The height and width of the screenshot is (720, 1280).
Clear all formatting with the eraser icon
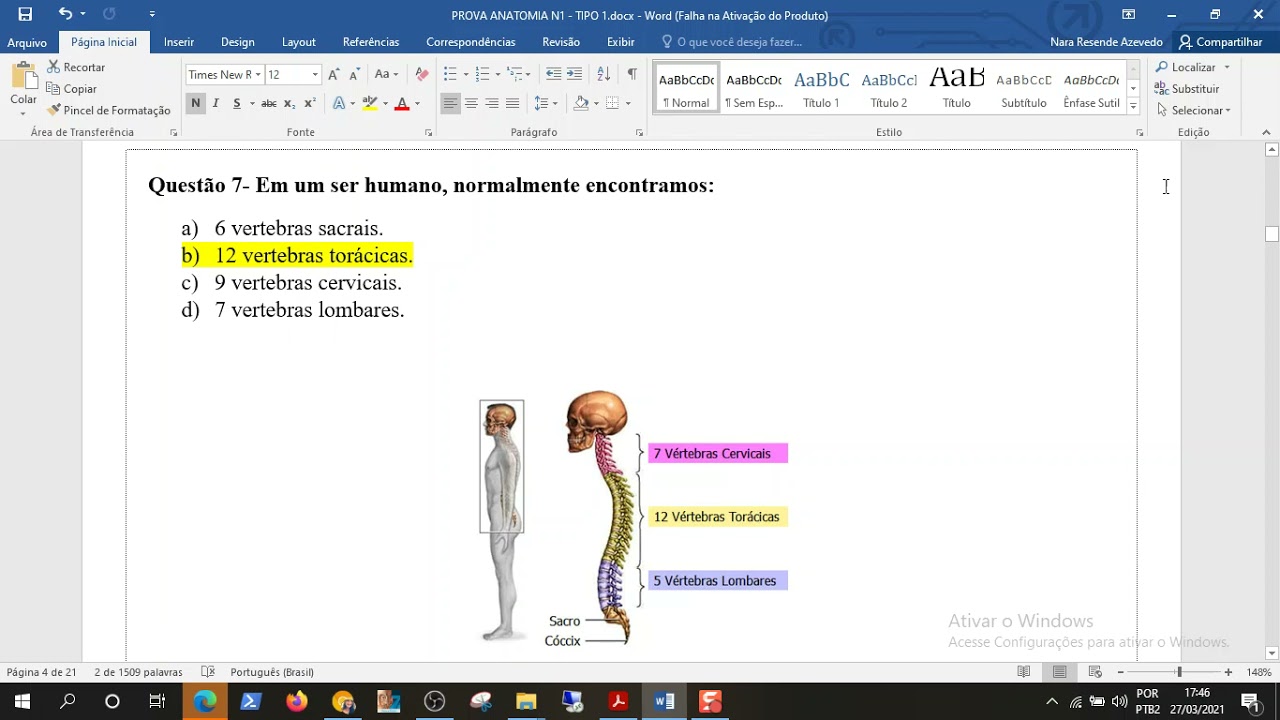point(422,75)
